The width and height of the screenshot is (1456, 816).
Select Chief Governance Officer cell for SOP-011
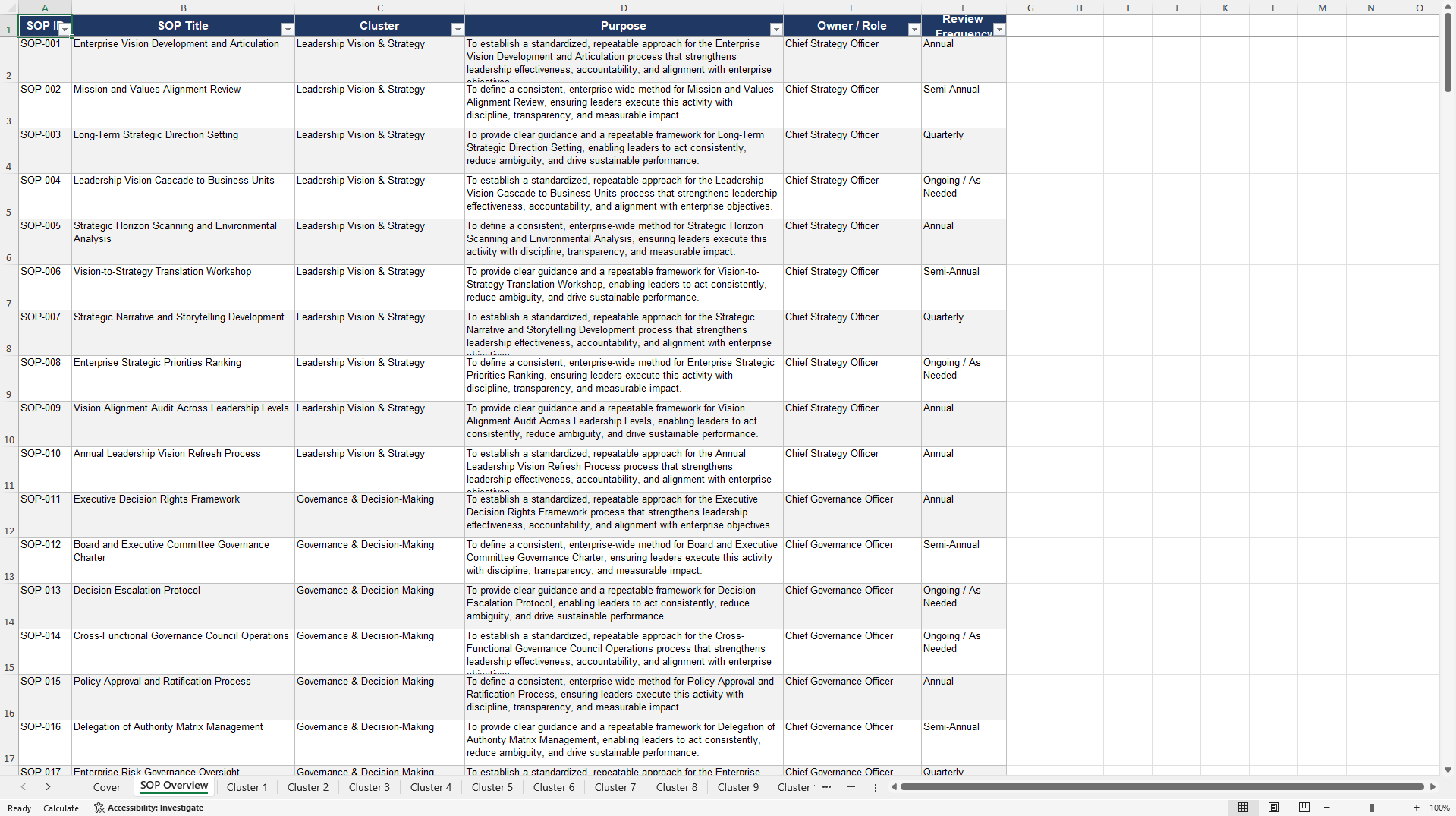click(852, 515)
